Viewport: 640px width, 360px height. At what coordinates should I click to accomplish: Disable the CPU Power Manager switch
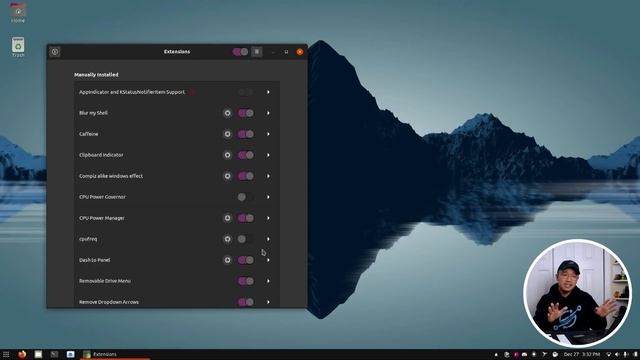click(x=246, y=218)
